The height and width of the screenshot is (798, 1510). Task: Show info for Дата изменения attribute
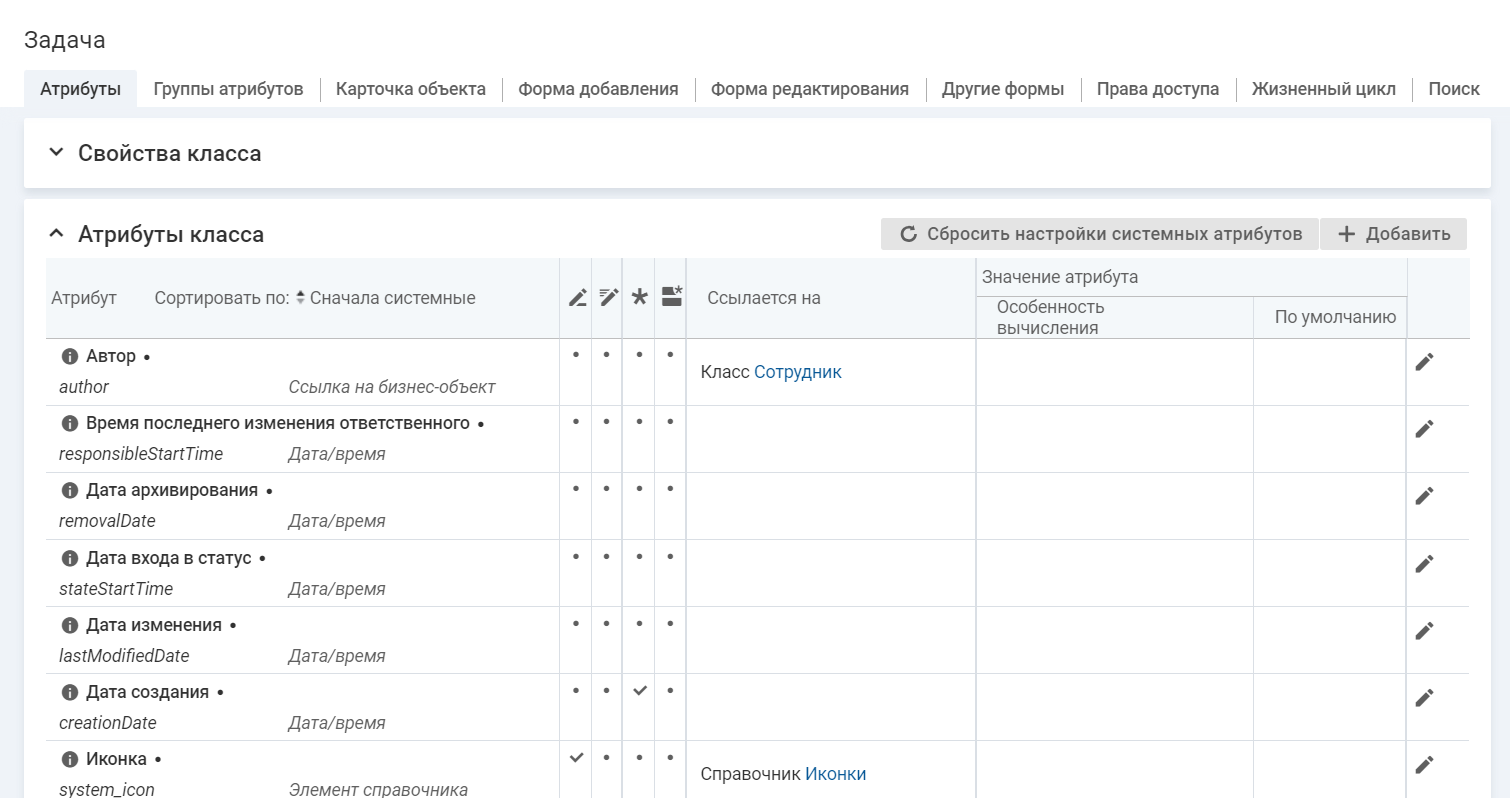point(70,626)
